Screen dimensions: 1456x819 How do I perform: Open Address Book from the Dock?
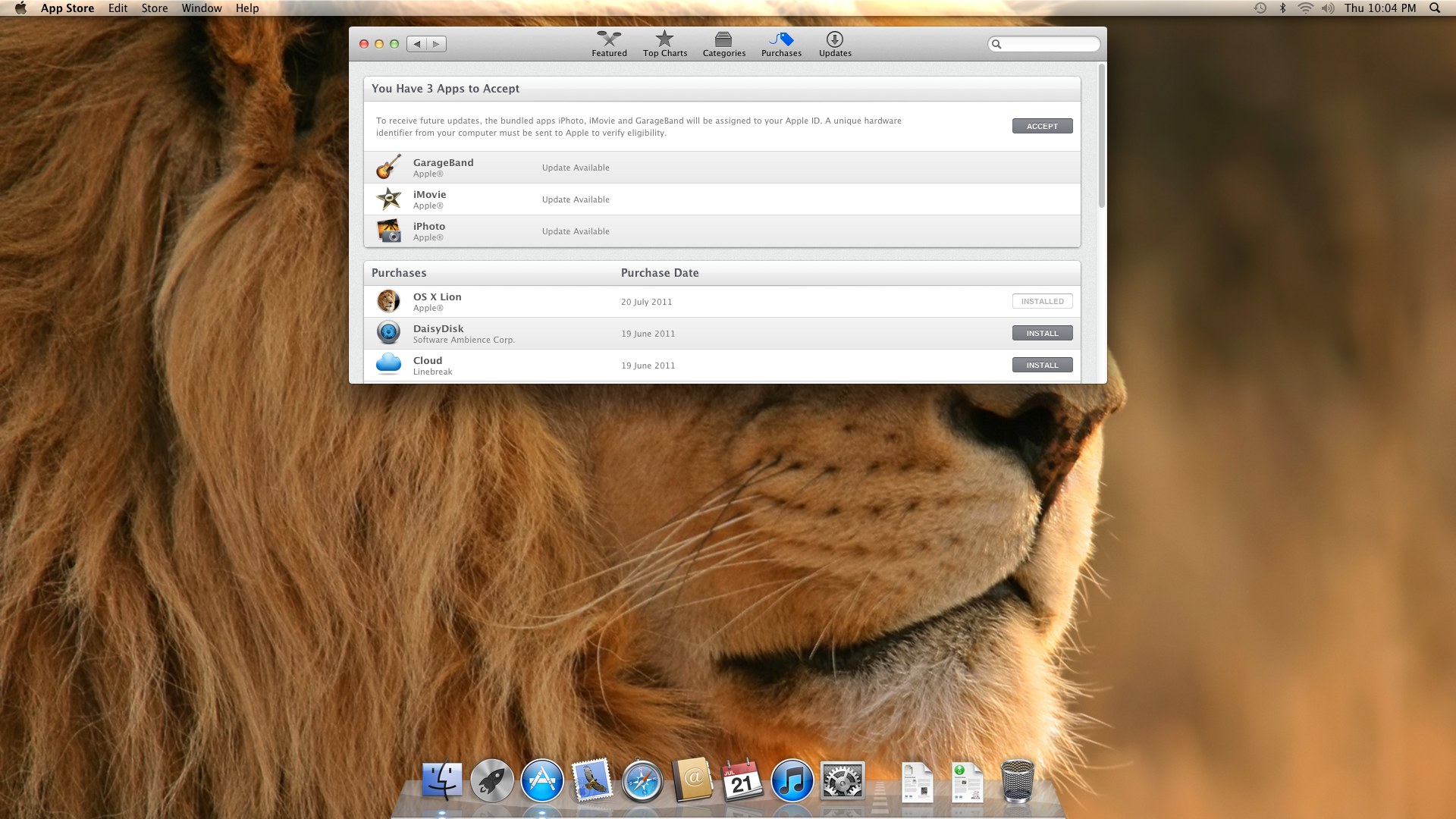coord(692,781)
